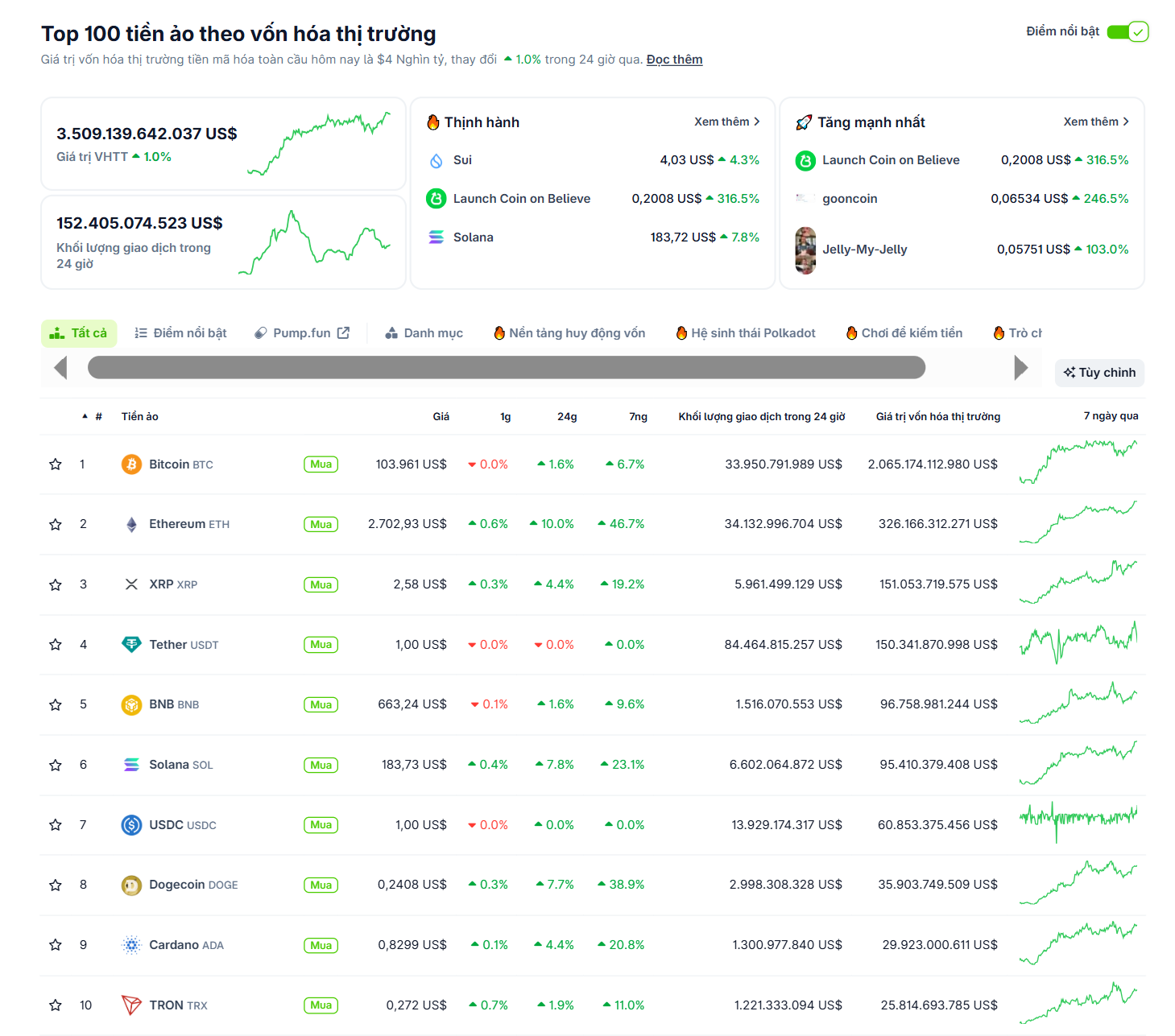Click the scroll left arrow of tabs
The width and height of the screenshot is (1175, 1036).
(x=60, y=368)
